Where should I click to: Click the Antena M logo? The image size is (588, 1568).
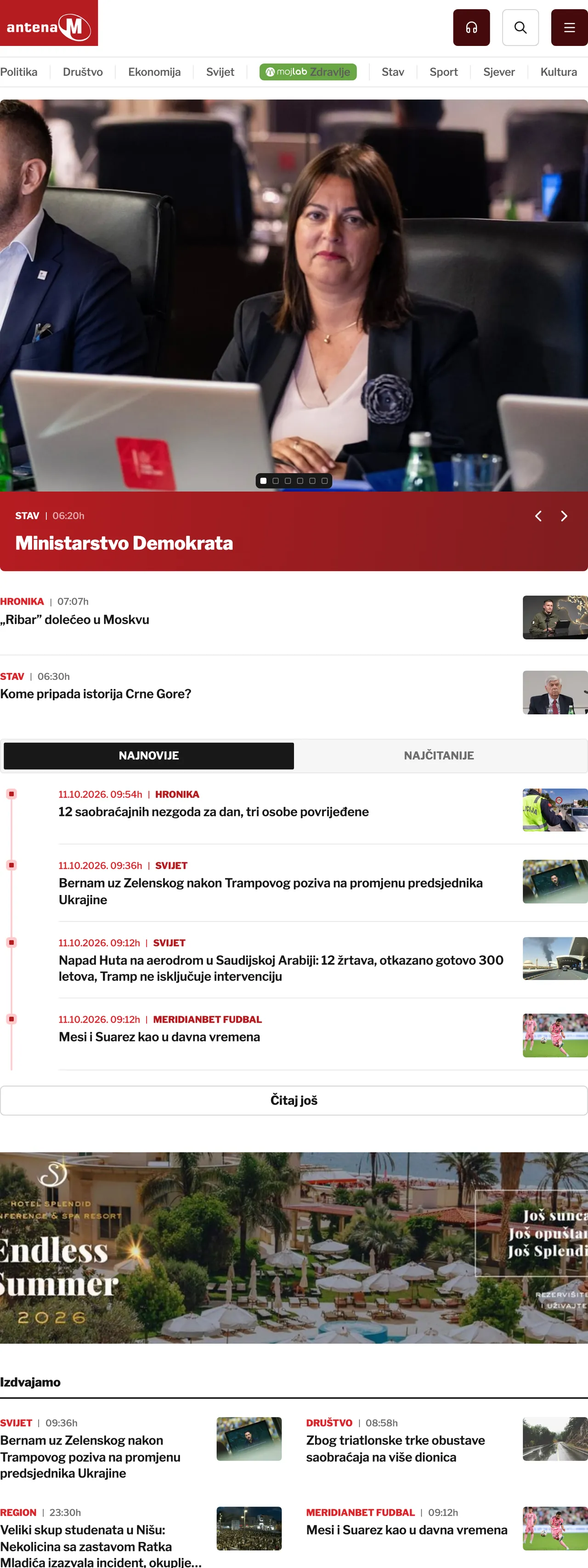(49, 23)
